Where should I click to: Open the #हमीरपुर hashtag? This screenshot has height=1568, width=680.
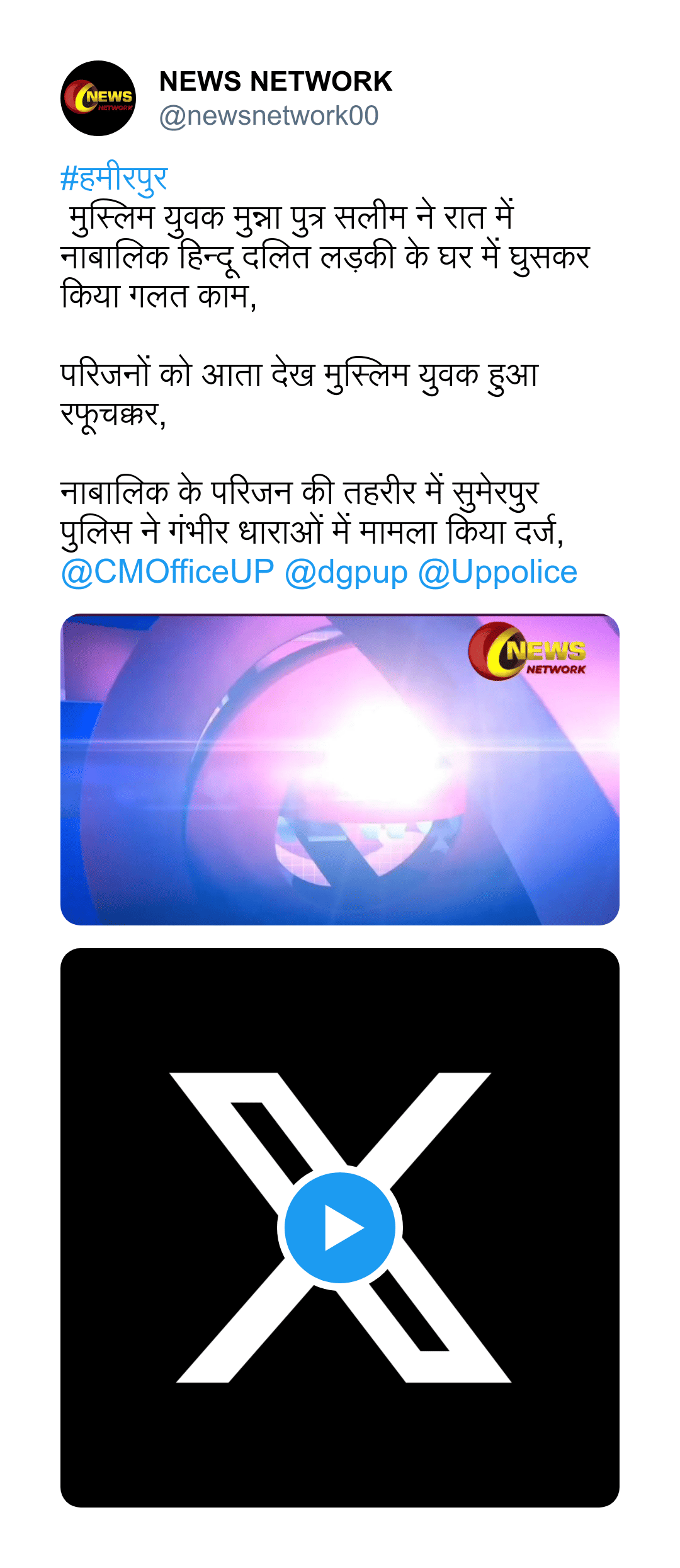tap(114, 178)
